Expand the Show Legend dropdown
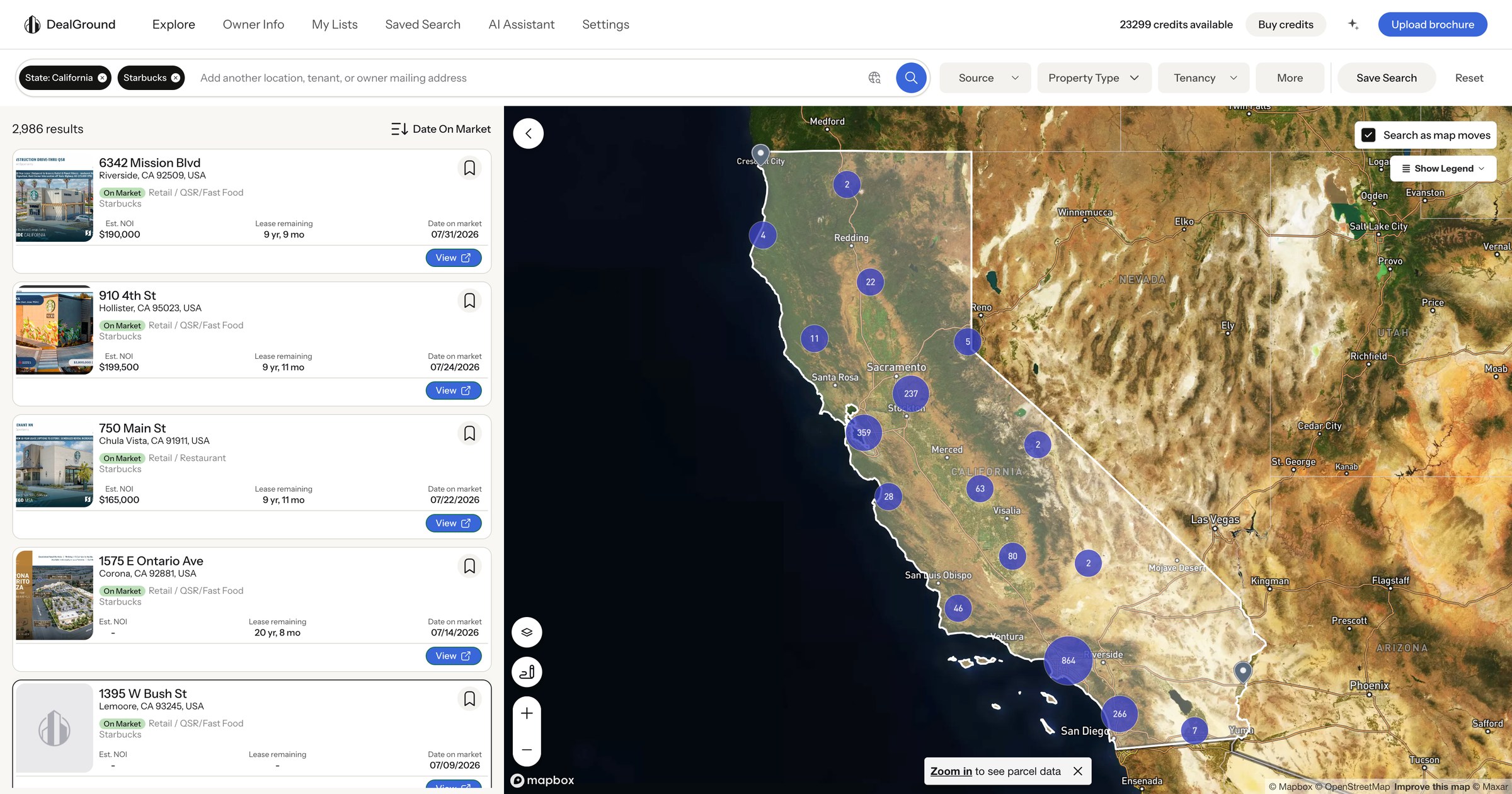The width and height of the screenshot is (1512, 794). click(1443, 169)
